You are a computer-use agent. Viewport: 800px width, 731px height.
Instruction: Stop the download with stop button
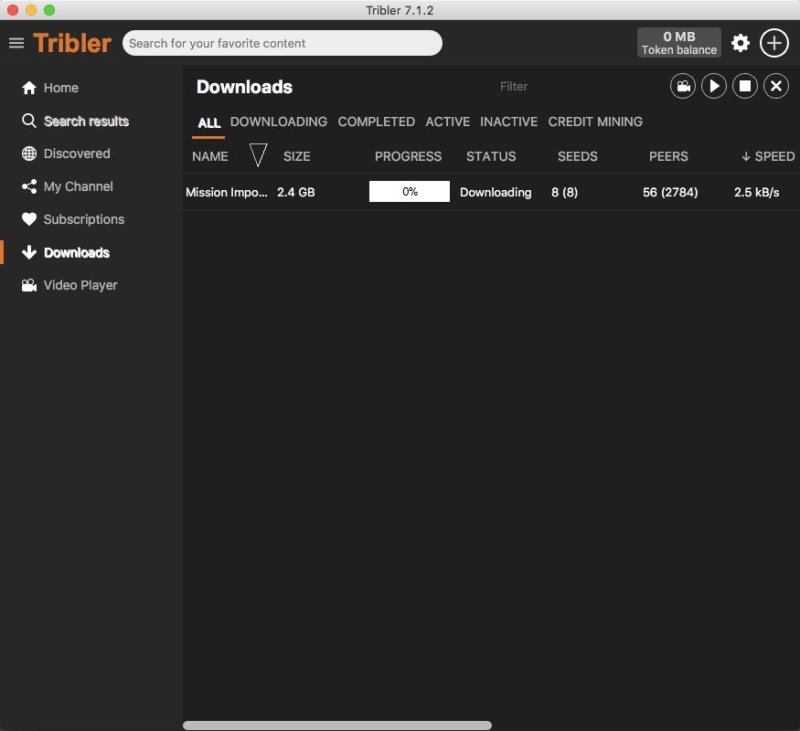[x=745, y=86]
